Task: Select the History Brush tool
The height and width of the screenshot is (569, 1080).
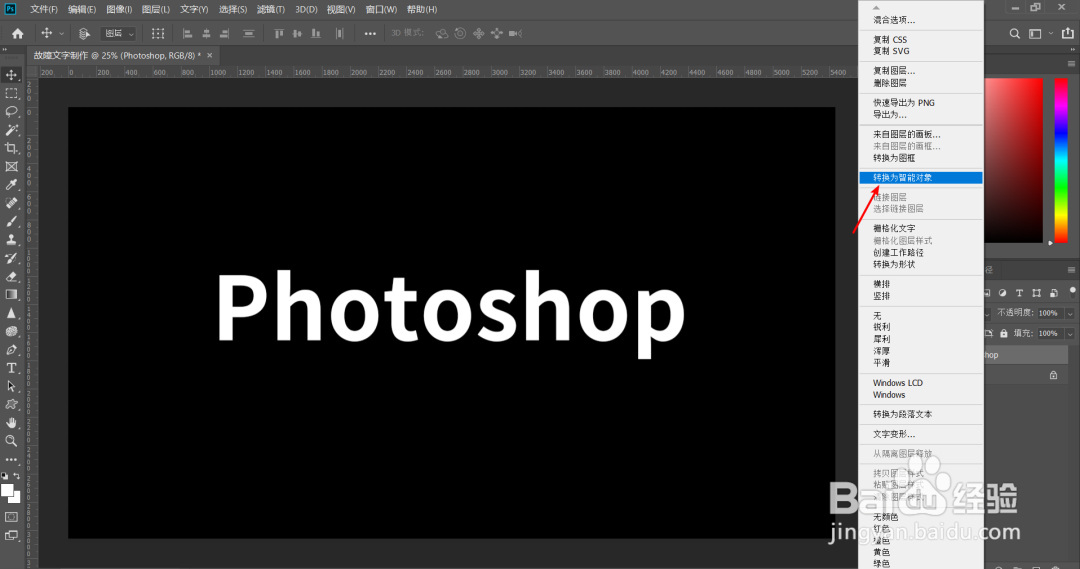Action: click(x=12, y=258)
